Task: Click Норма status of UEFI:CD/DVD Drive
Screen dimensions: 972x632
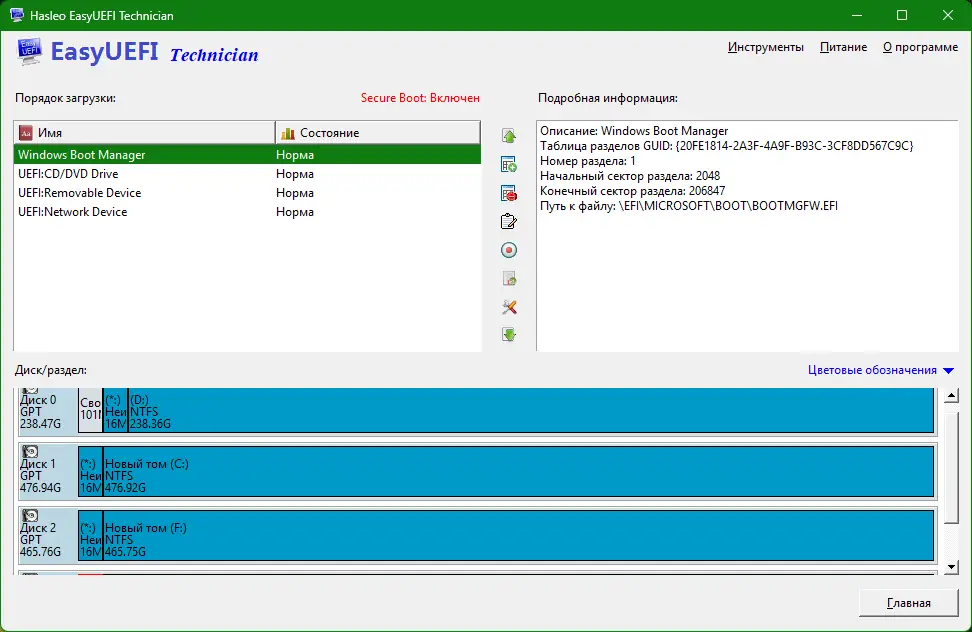Action: click(295, 174)
